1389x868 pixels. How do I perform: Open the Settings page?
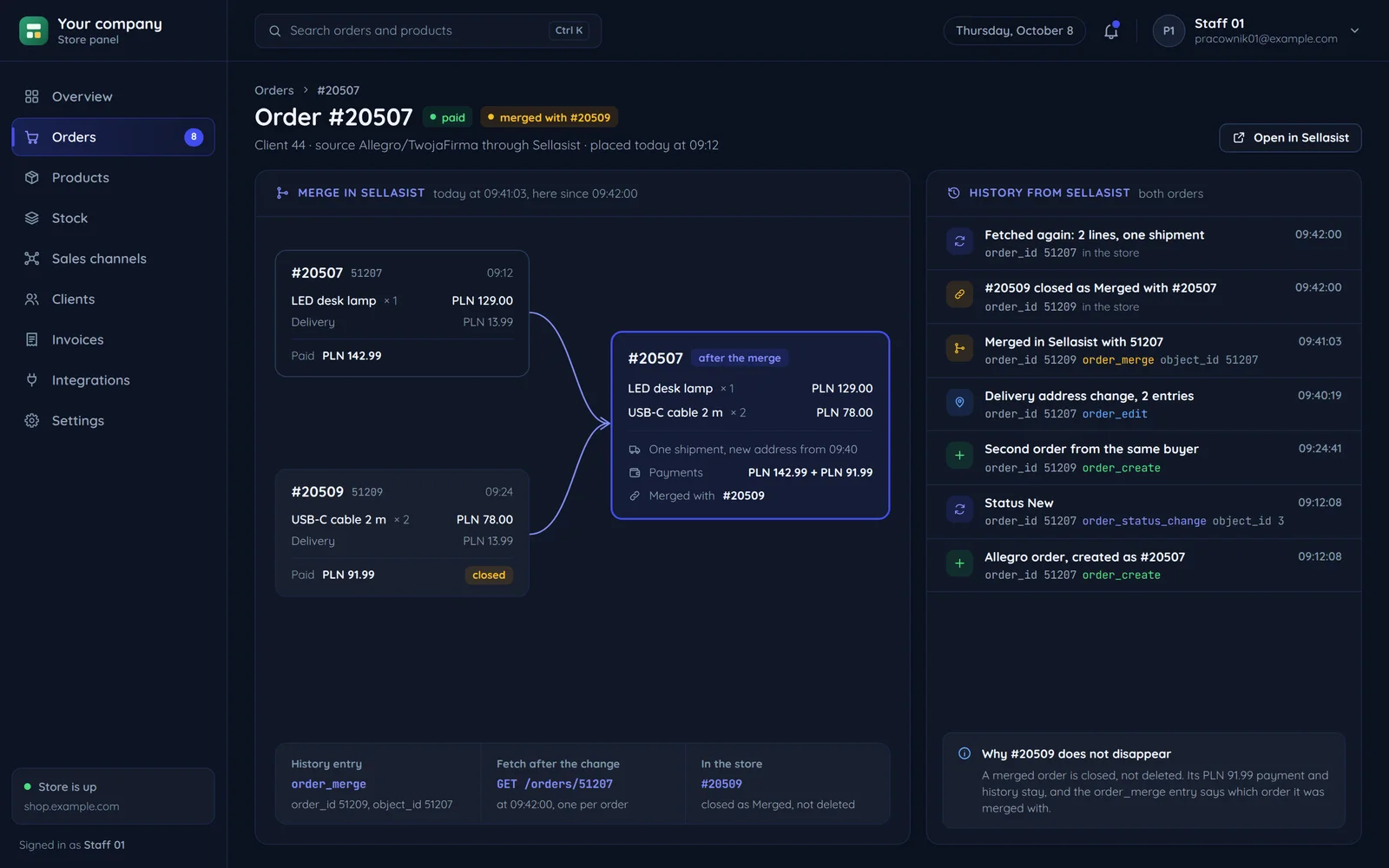point(113,421)
